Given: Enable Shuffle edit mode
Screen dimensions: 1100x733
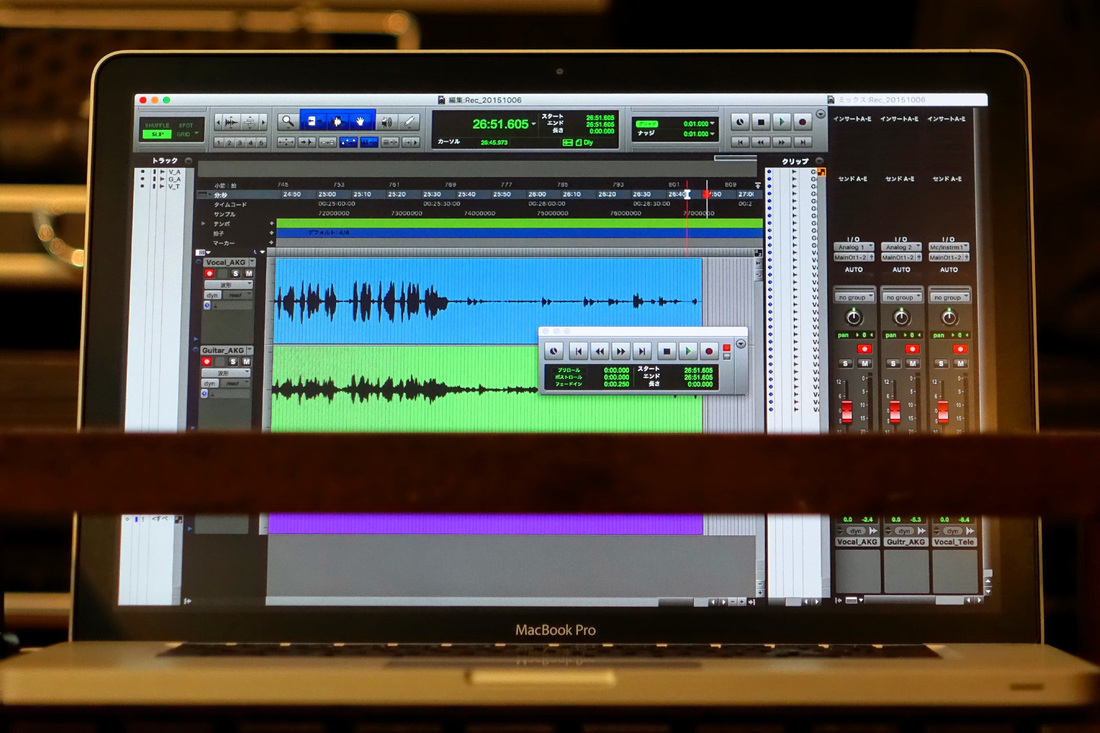Looking at the screenshot, I should 156,125.
